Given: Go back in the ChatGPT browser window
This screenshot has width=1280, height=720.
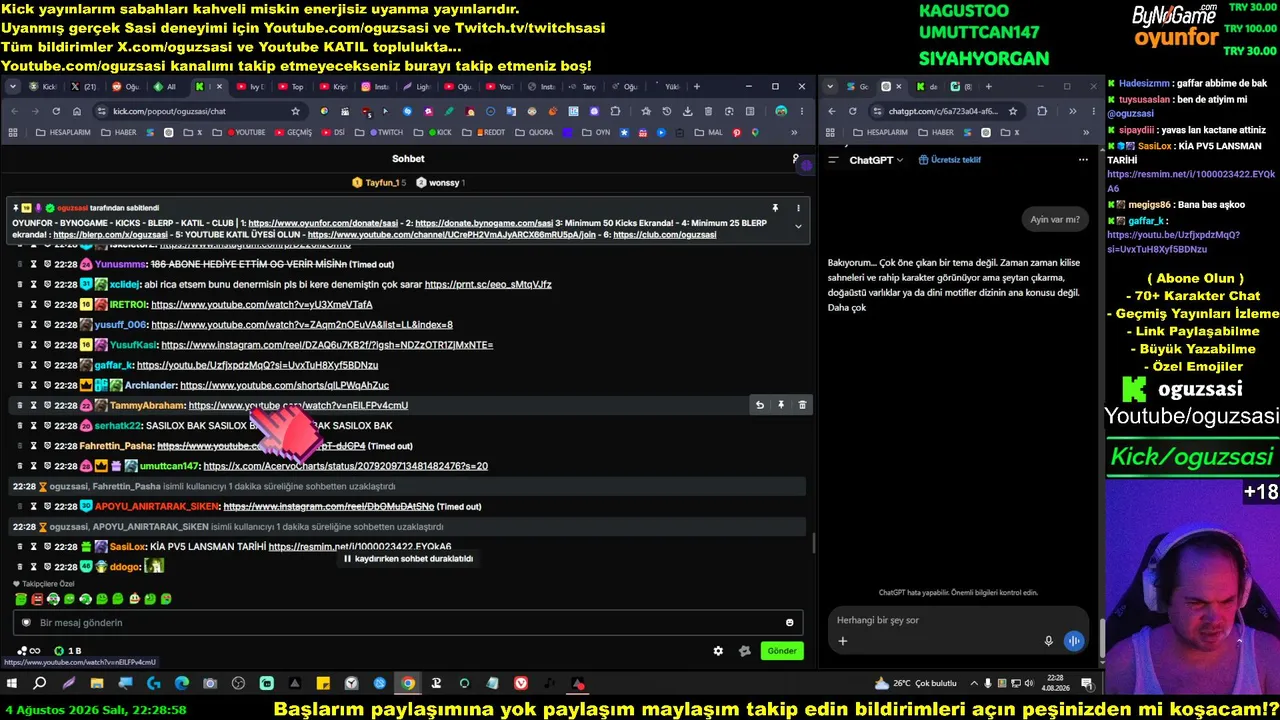Looking at the screenshot, I should pyautogui.click(x=832, y=111).
